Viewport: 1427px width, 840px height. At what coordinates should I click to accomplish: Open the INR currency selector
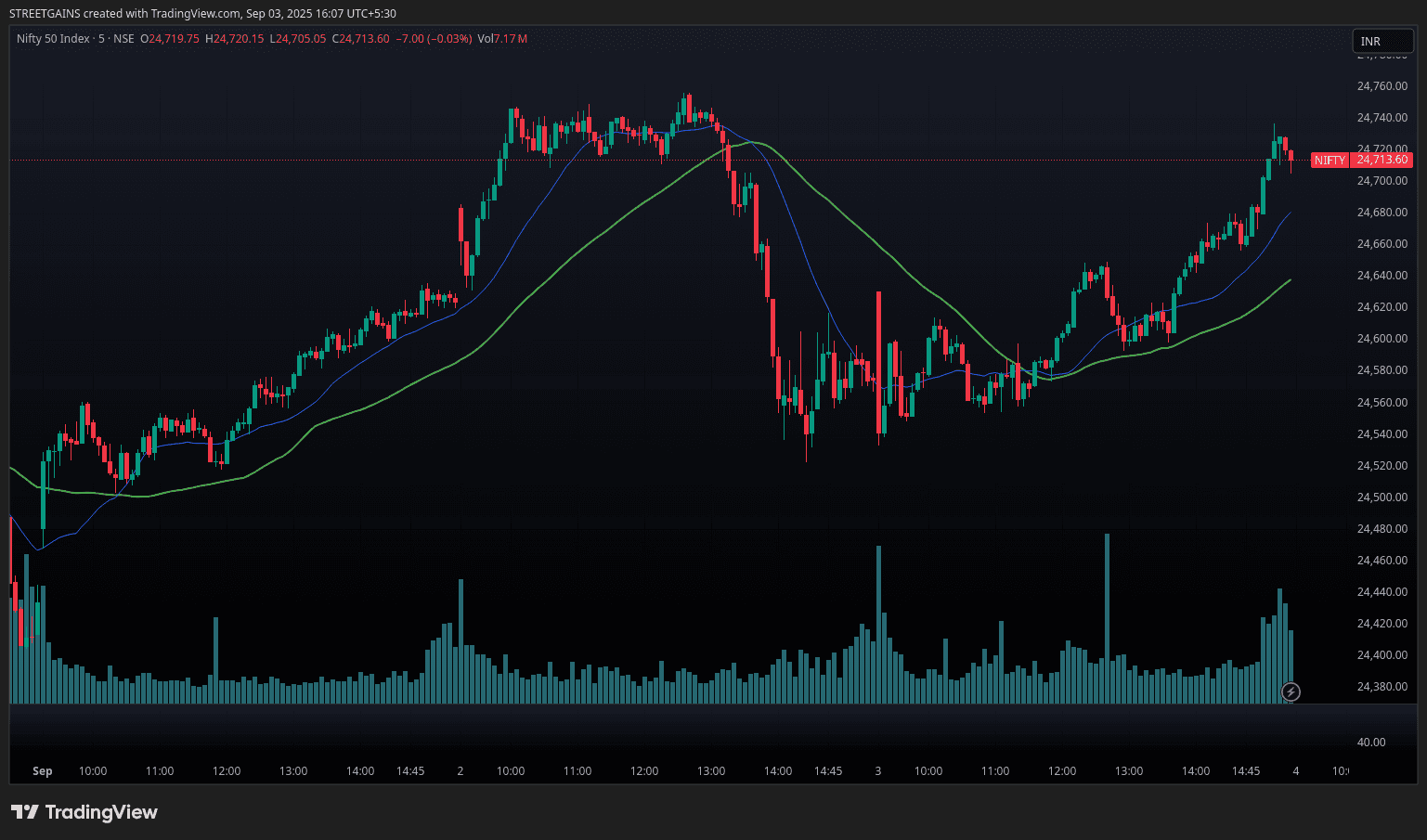1382,41
